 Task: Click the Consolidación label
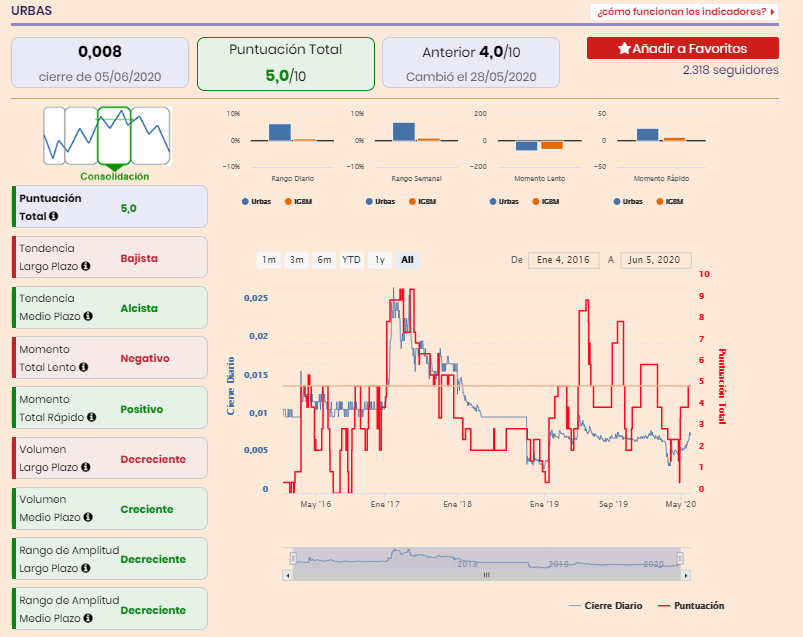(115, 177)
